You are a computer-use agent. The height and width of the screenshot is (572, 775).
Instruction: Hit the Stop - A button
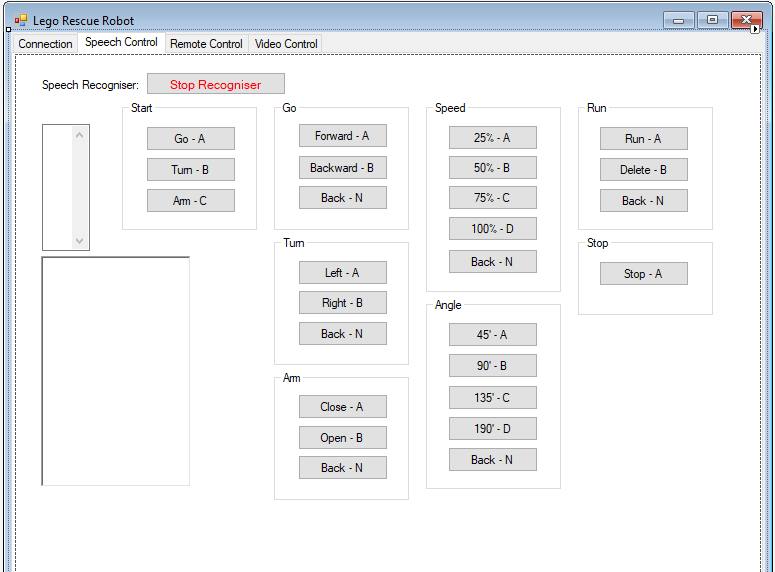tap(643, 274)
